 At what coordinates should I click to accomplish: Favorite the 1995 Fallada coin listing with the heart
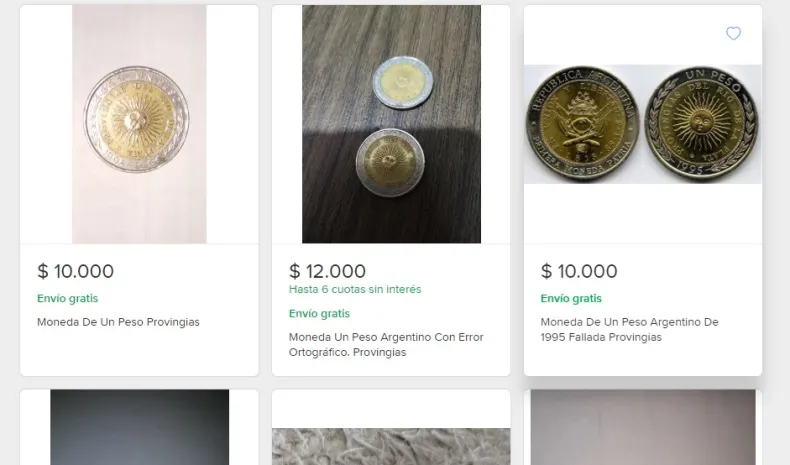733,34
